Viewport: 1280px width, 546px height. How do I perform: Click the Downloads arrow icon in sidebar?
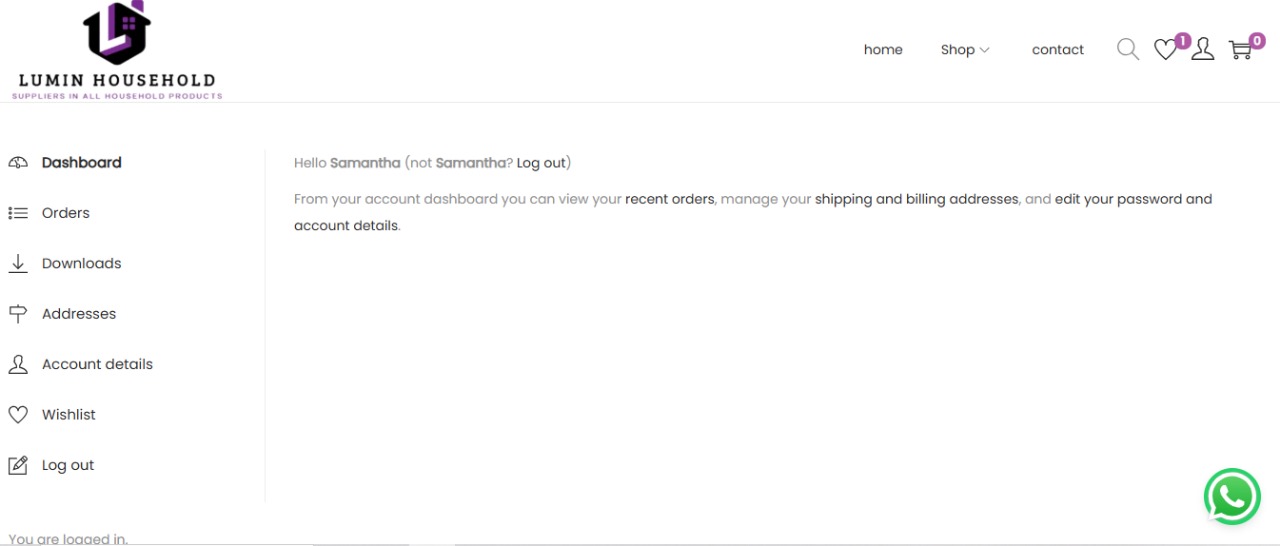[18, 263]
